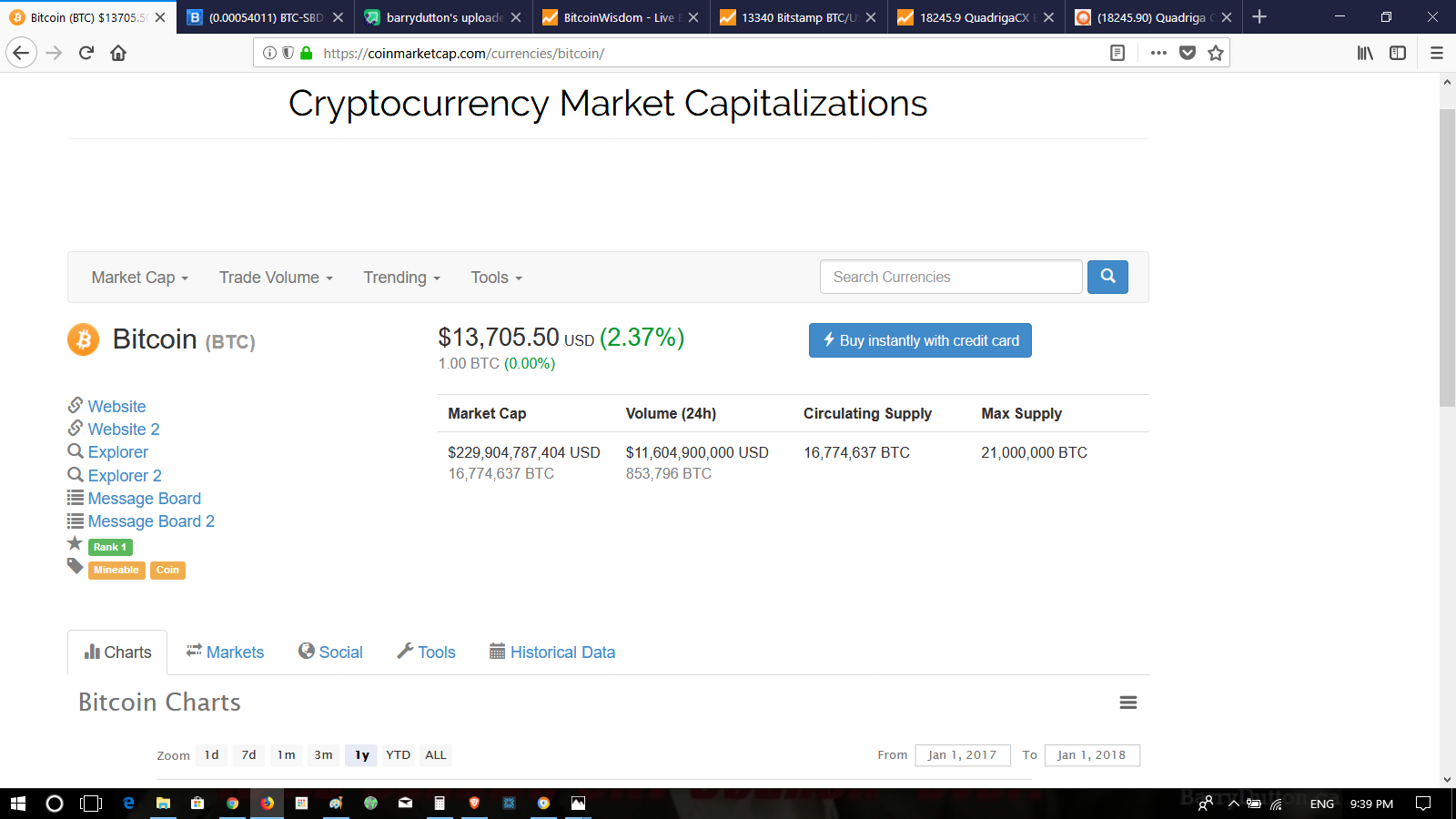The image size is (1456, 819).
Task: Open Windows notification center
Action: [1423, 804]
